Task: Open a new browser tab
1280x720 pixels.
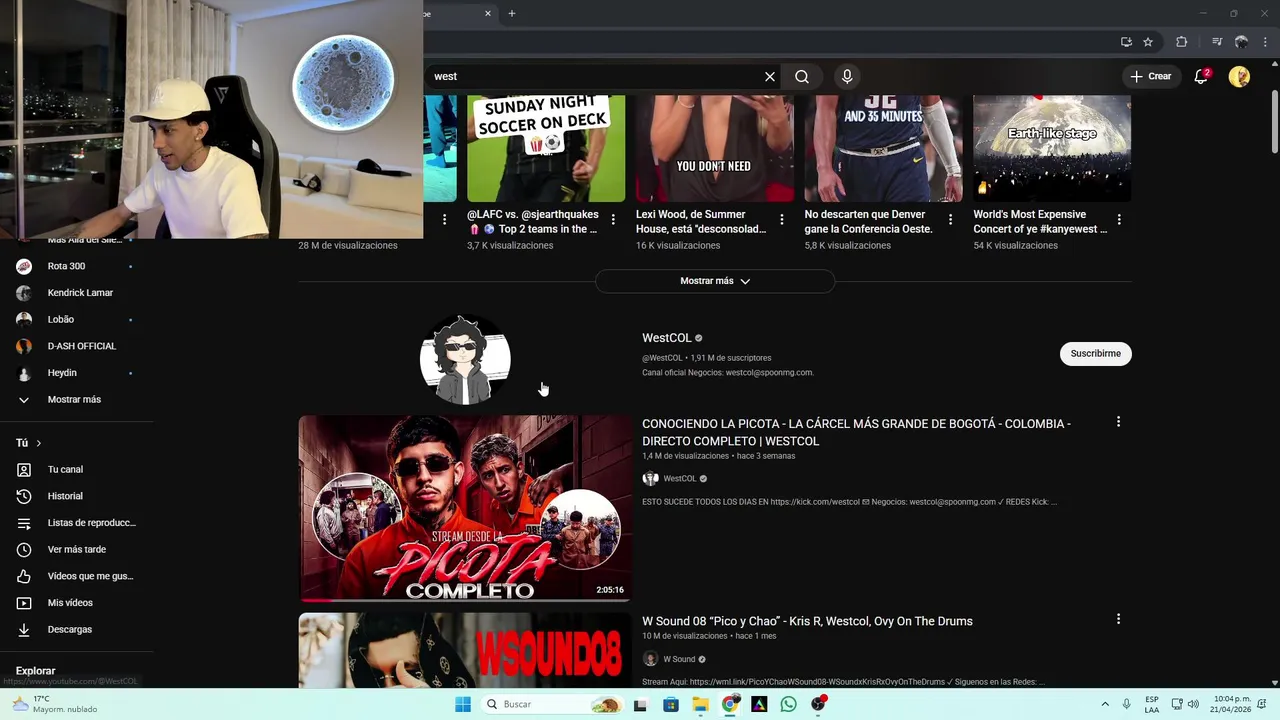Action: 511,13
